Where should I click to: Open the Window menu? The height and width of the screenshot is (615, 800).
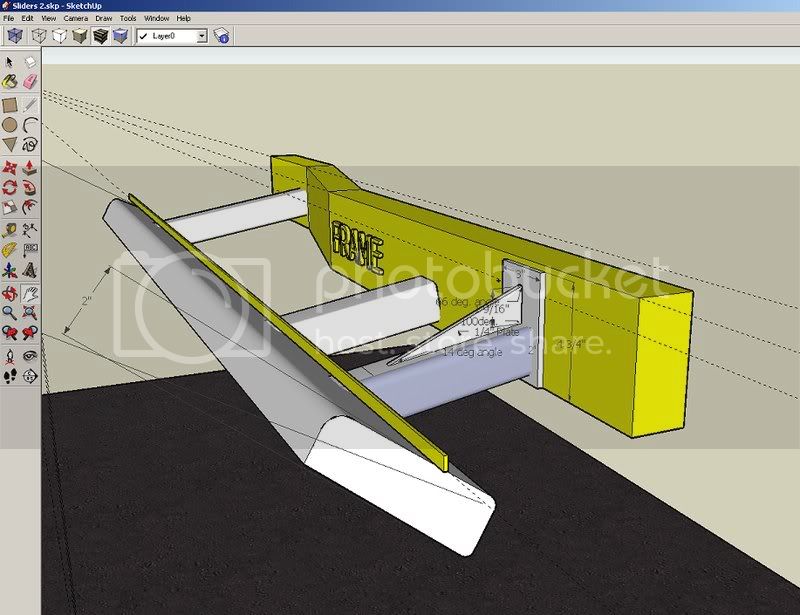[156, 18]
